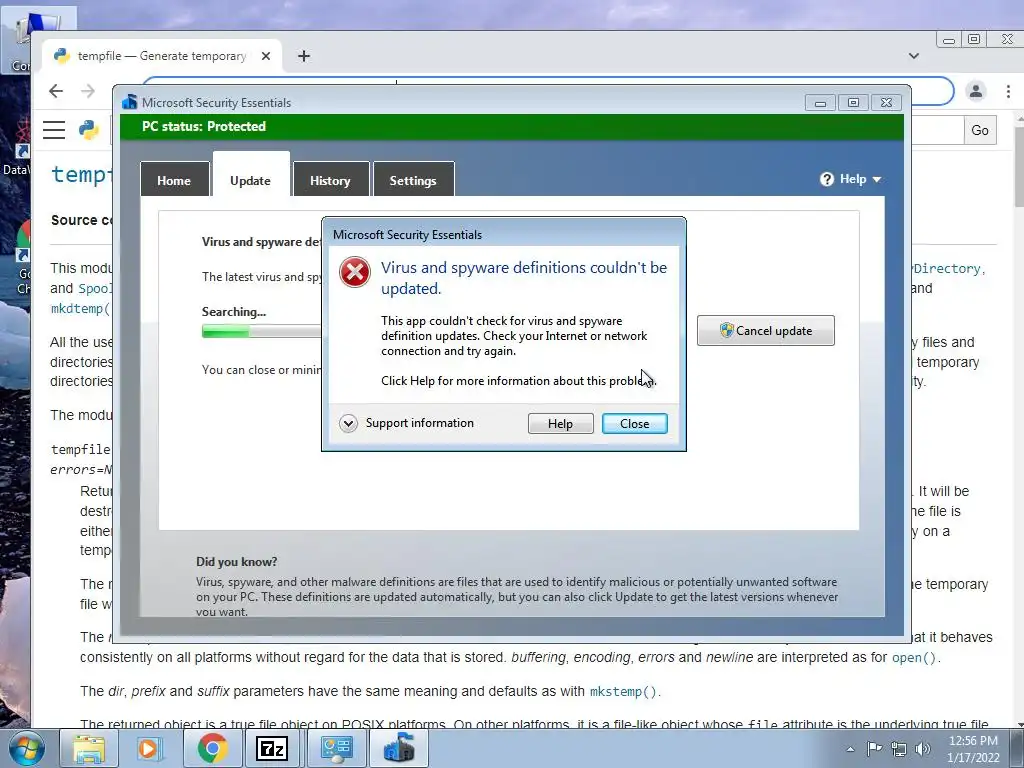Open File Explorer from taskbar
Viewport: 1024px width, 768px height.
pyautogui.click(x=88, y=748)
